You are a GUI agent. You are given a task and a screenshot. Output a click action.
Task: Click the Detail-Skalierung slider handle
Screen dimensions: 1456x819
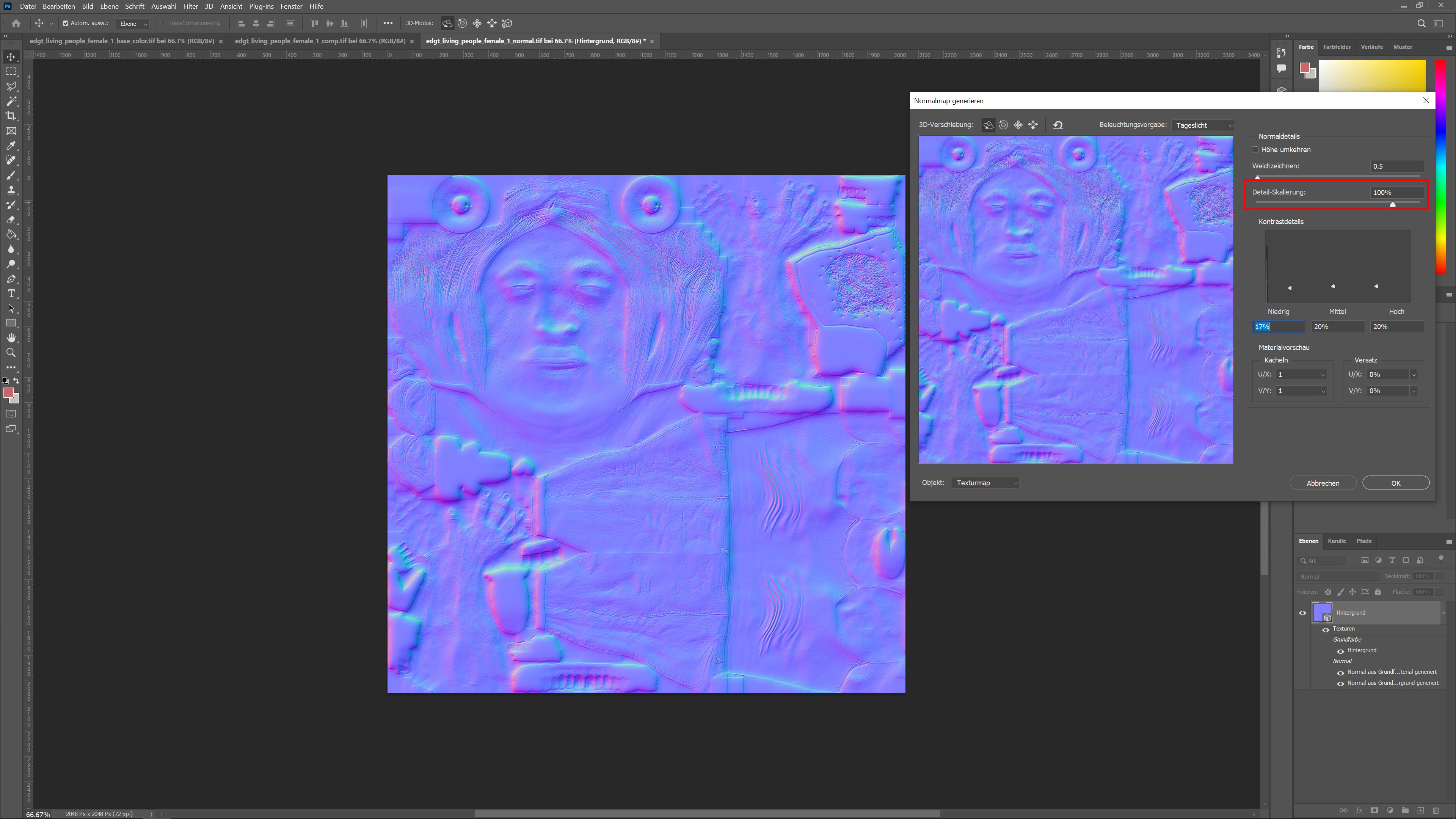coord(1393,204)
